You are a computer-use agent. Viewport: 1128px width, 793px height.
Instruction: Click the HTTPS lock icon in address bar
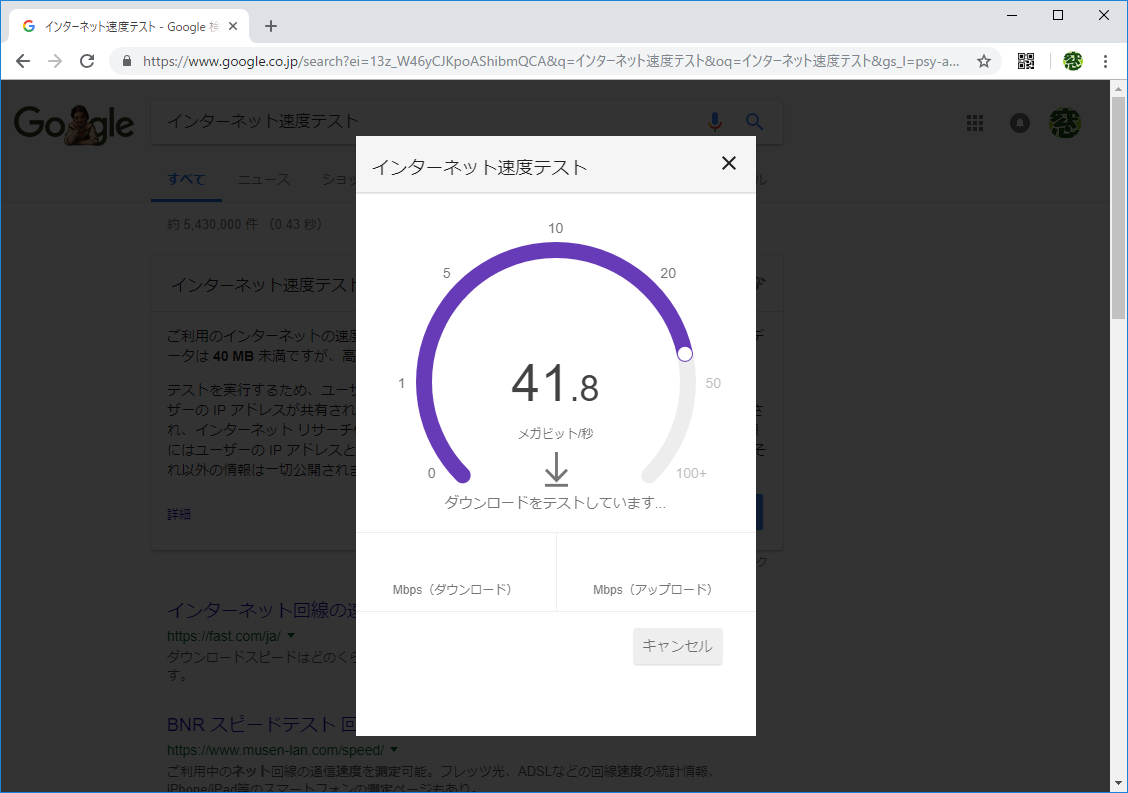pos(126,60)
